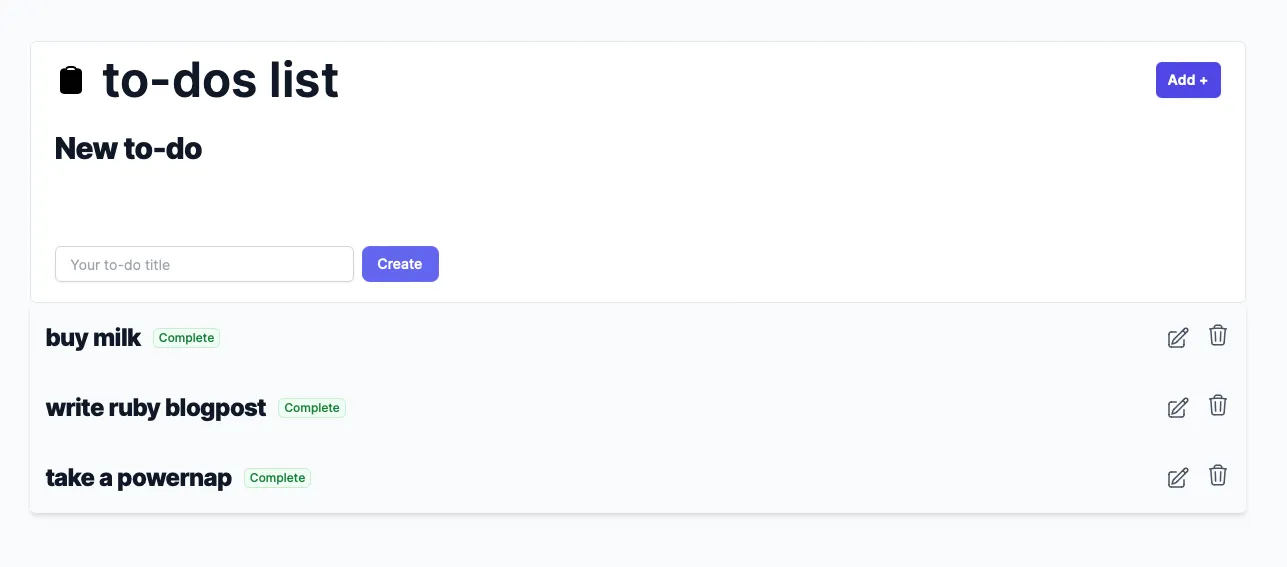The height and width of the screenshot is (567, 1287).
Task: Toggle Complete status of write ruby blogpost
Action: [x=312, y=408]
